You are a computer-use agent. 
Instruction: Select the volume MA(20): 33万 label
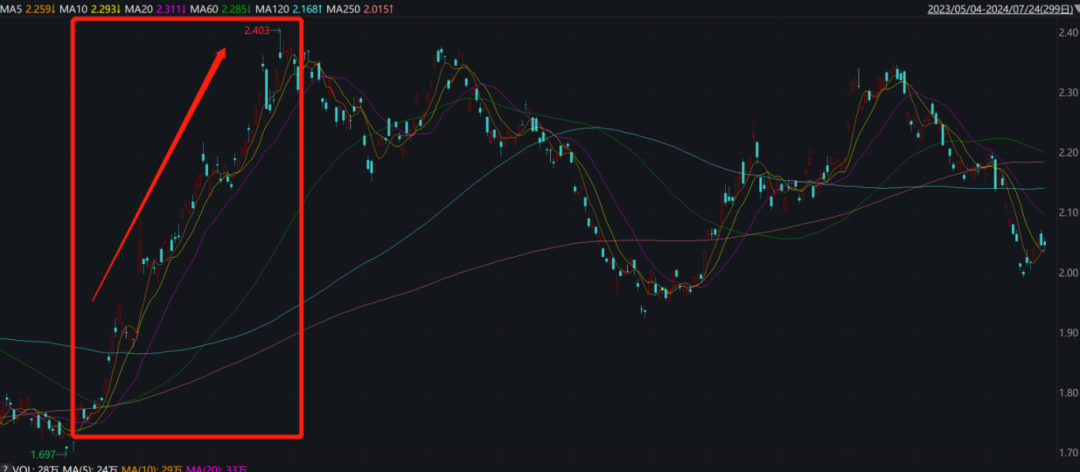[x=216, y=469]
